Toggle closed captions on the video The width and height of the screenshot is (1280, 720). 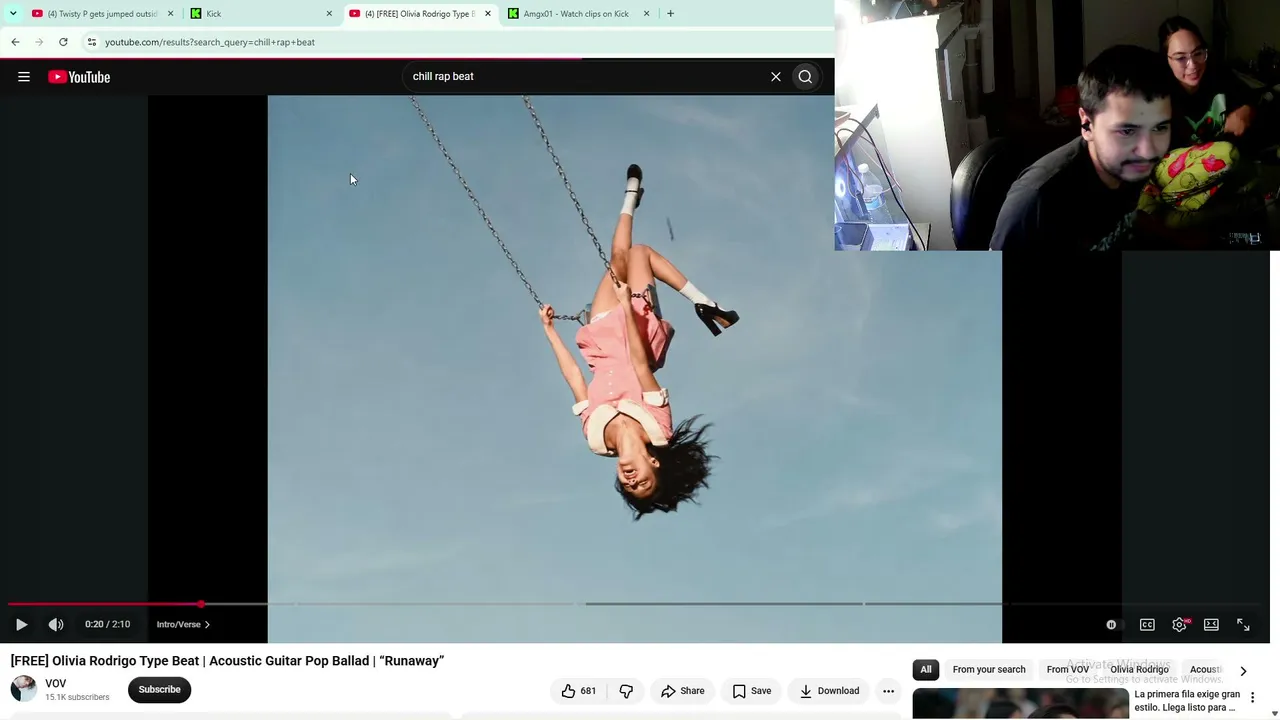pos(1147,624)
